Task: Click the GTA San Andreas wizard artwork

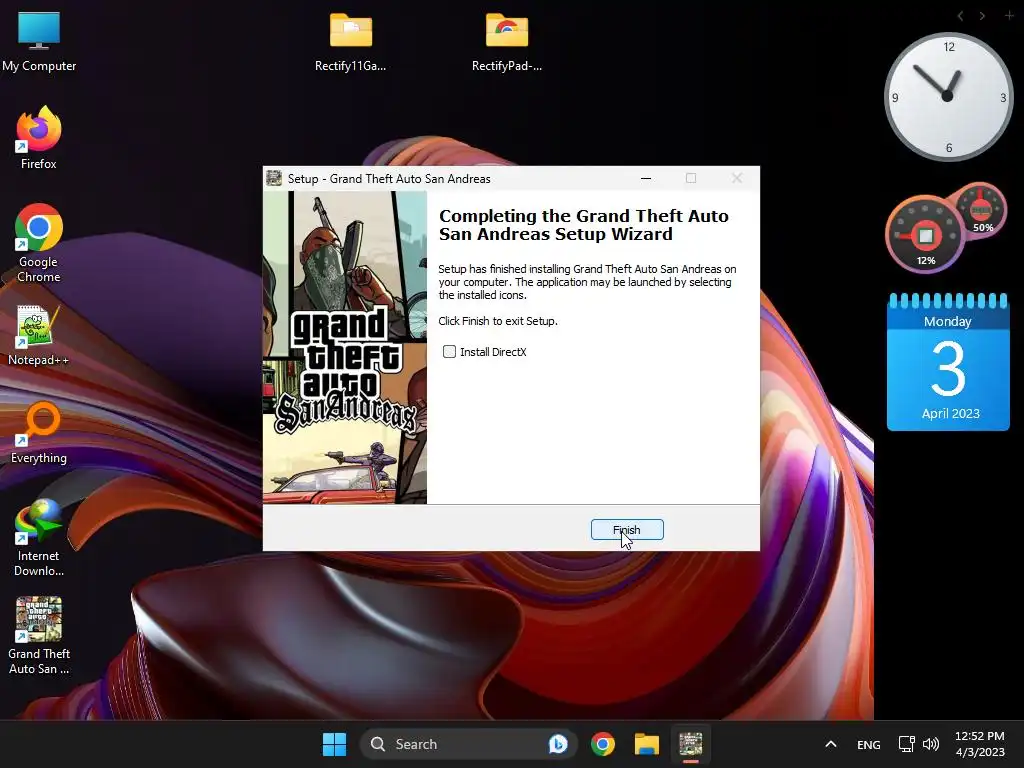Action: (345, 347)
